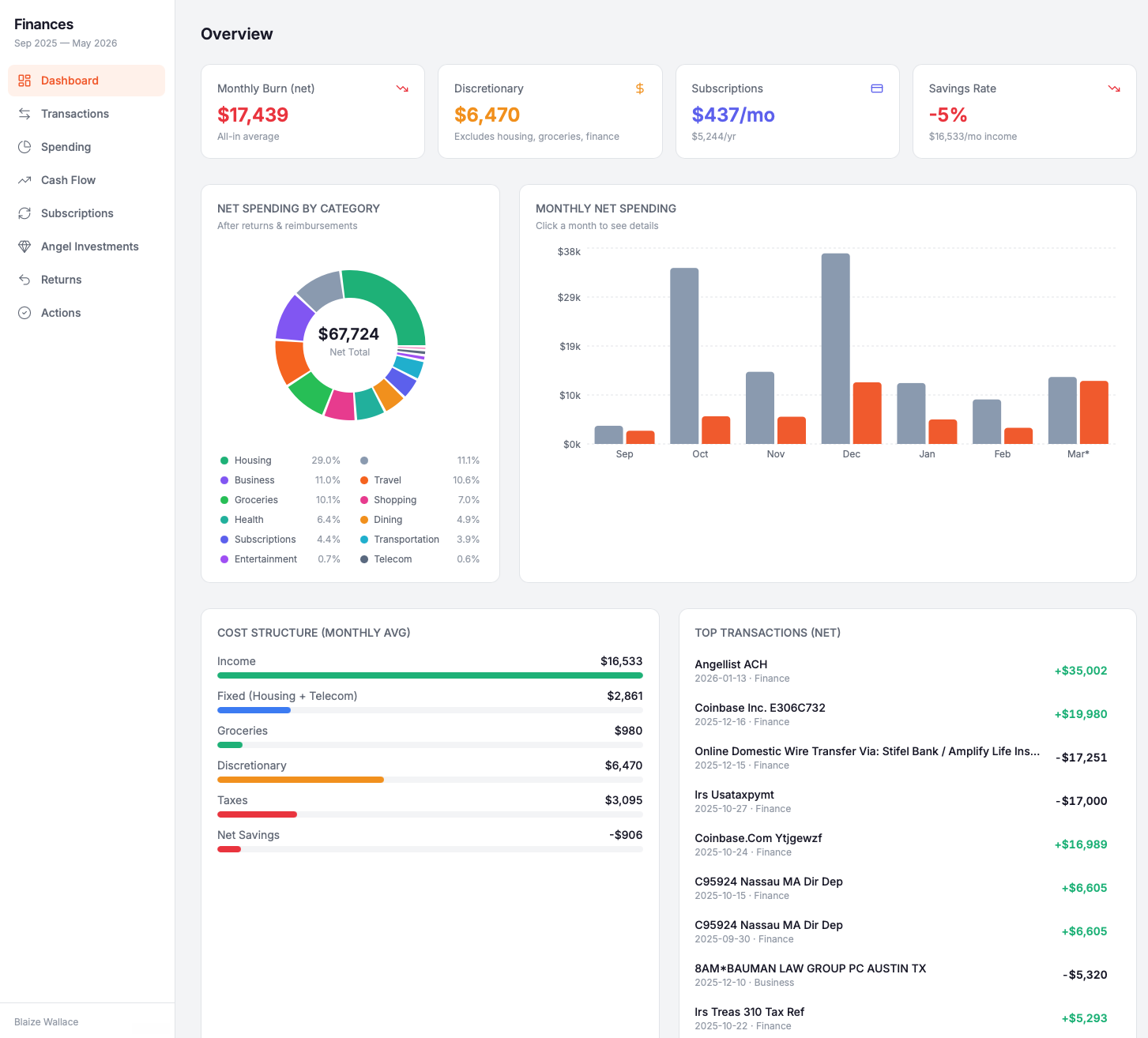Click the Jan gray bar in chart
1148x1038 pixels.
[911, 413]
